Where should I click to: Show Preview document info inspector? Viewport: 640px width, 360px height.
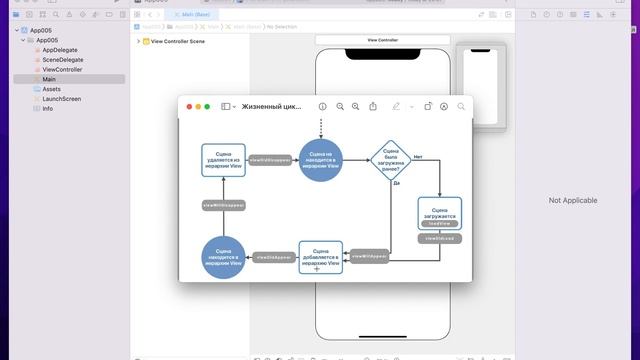tap(322, 107)
